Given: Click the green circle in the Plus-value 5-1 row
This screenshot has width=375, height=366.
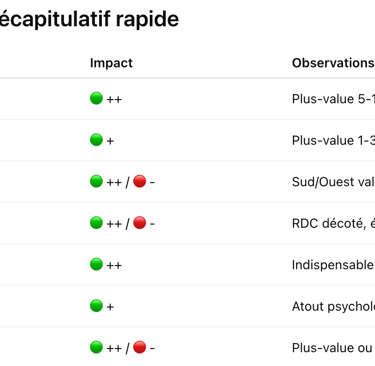Looking at the screenshot, I should coord(96,99).
